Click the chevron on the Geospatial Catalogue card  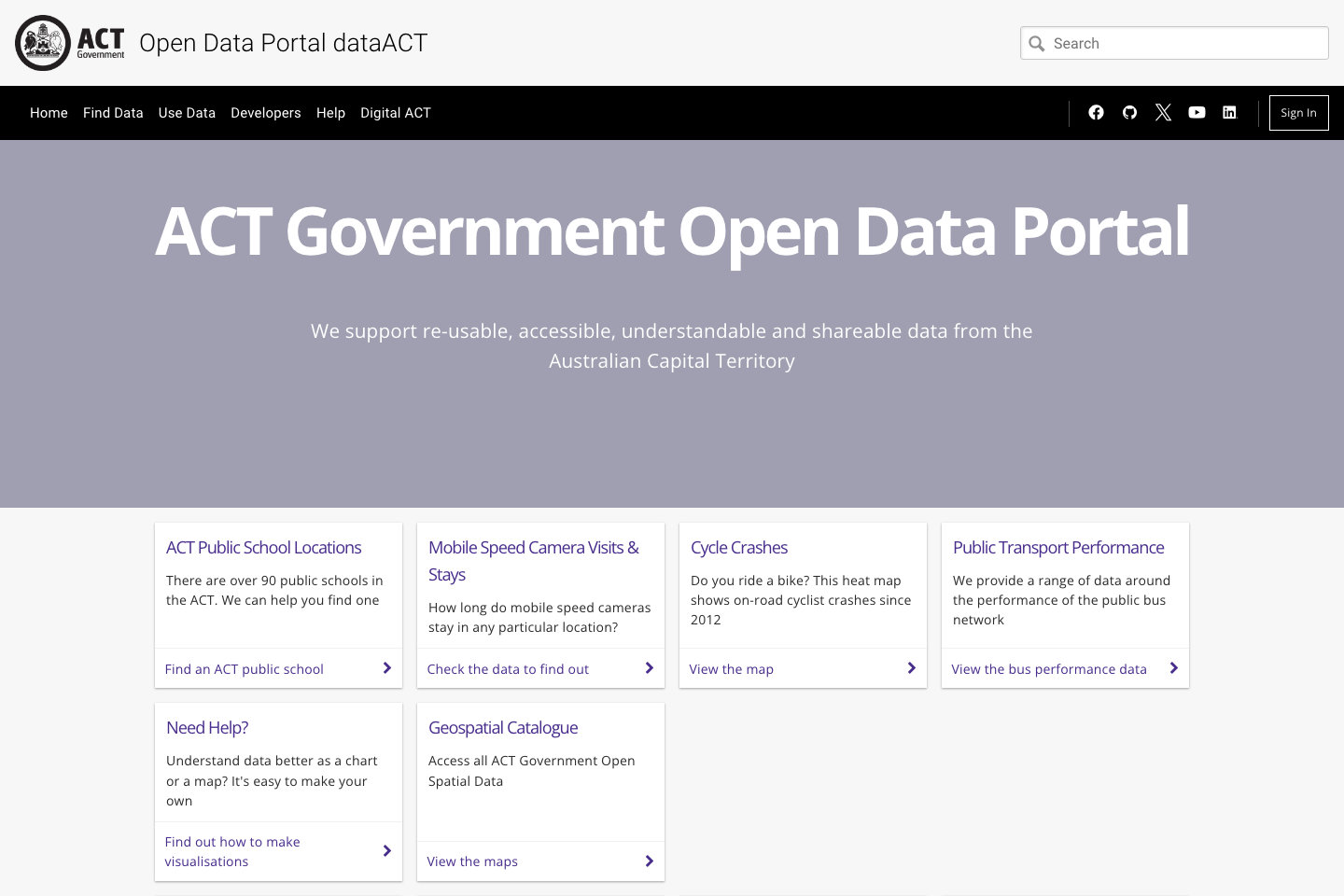pyautogui.click(x=649, y=861)
